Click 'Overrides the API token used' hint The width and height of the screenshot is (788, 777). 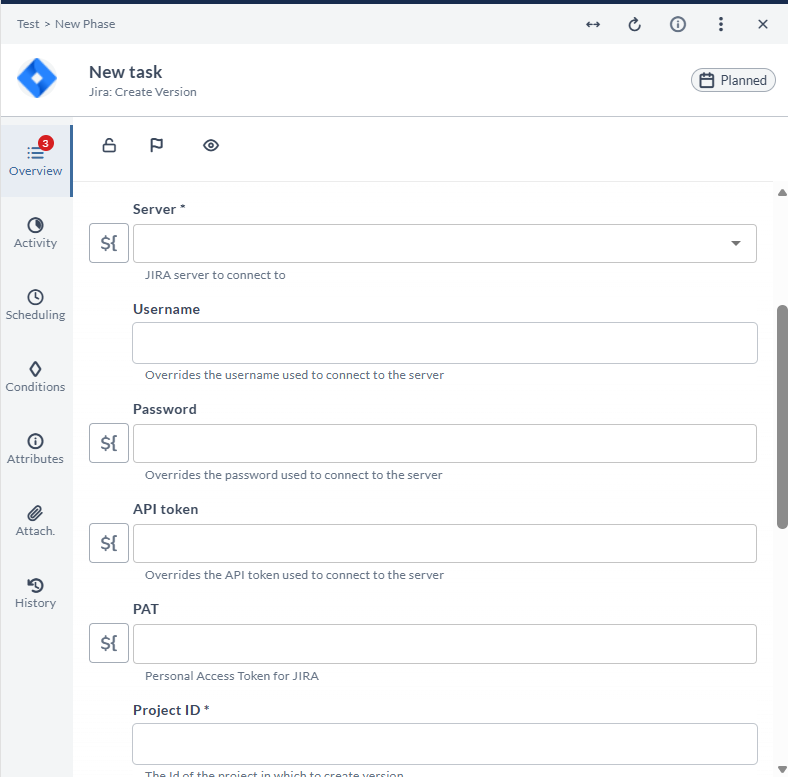tap(294, 575)
